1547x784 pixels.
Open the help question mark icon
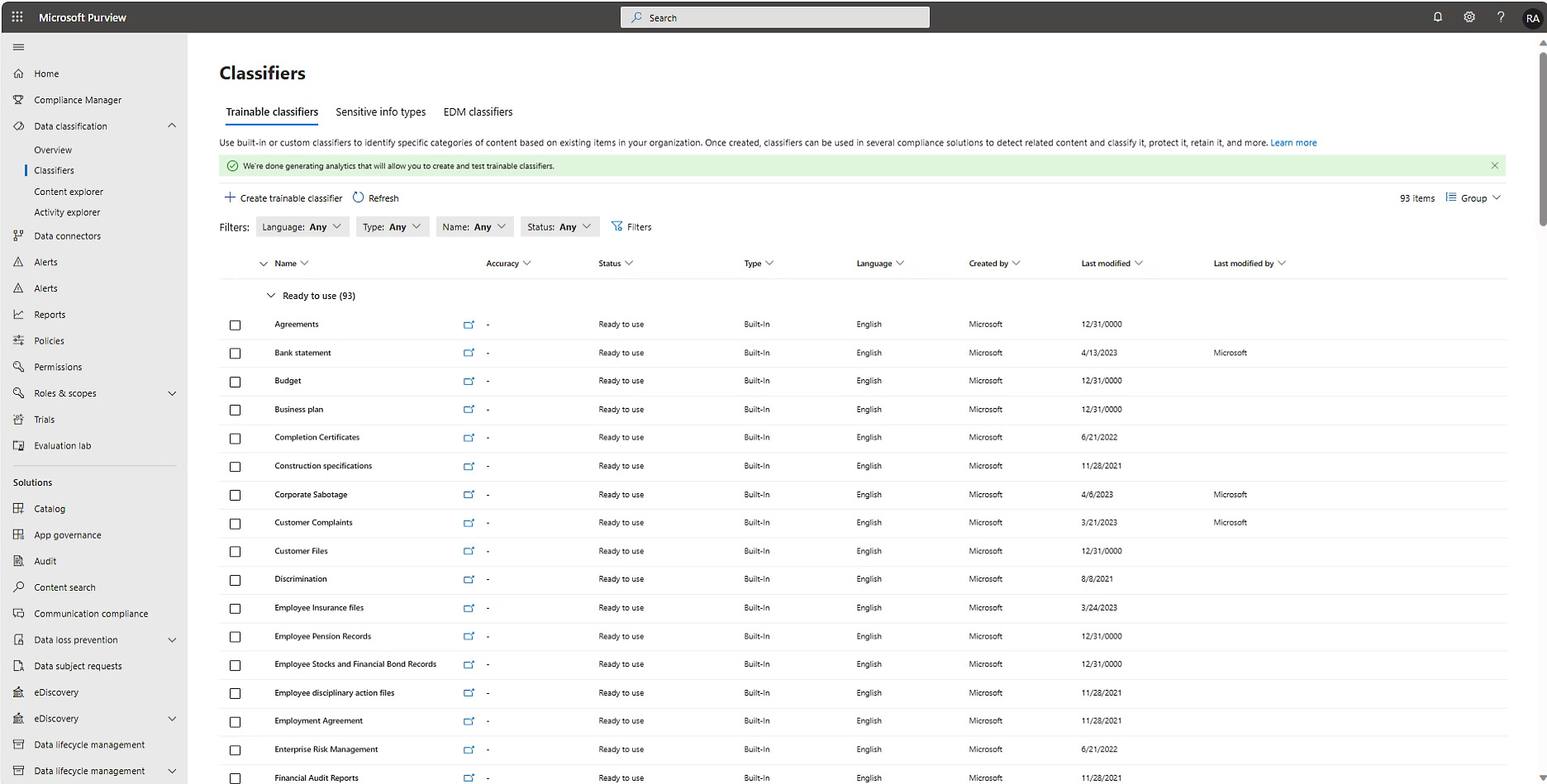pyautogui.click(x=1501, y=17)
